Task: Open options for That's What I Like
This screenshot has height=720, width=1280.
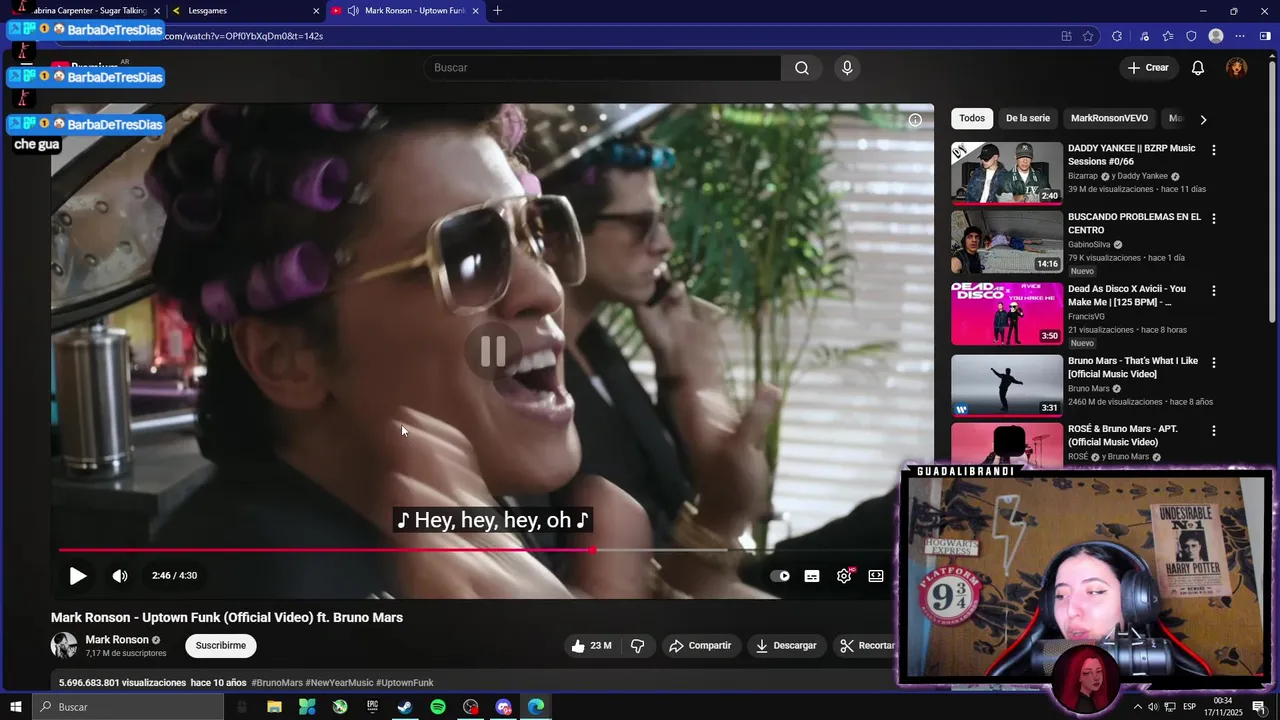Action: 1214,362
